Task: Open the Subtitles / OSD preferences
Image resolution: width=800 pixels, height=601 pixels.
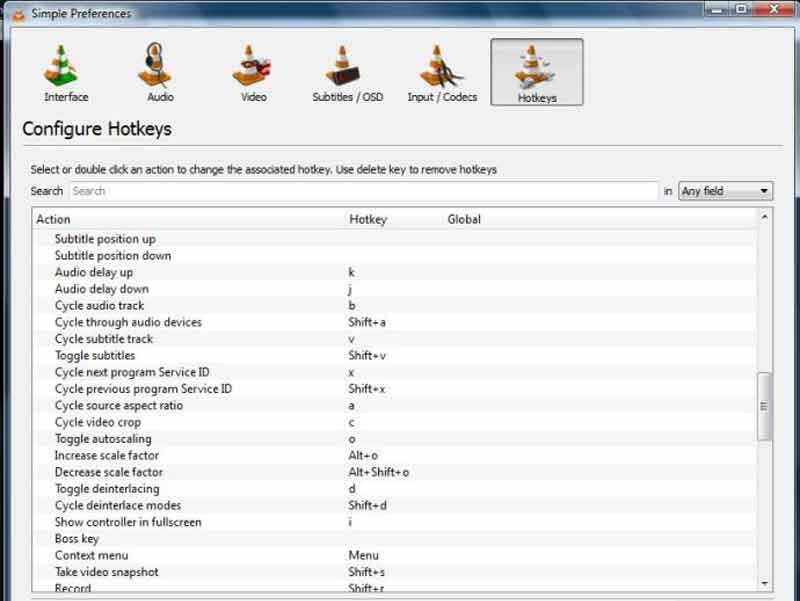Action: pos(347,72)
